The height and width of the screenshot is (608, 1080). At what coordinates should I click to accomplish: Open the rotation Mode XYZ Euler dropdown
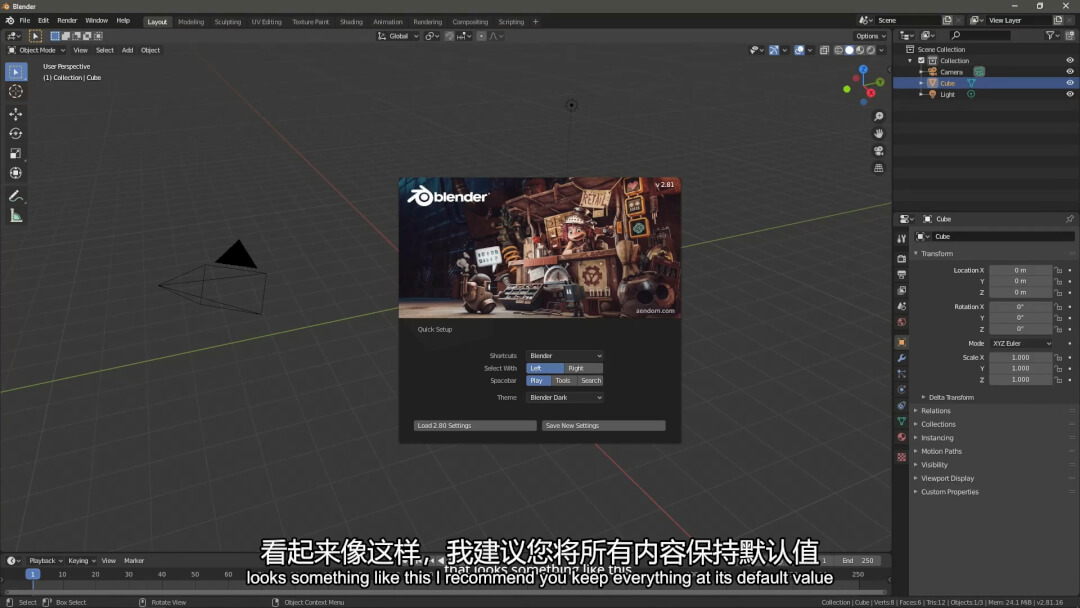coord(1021,344)
